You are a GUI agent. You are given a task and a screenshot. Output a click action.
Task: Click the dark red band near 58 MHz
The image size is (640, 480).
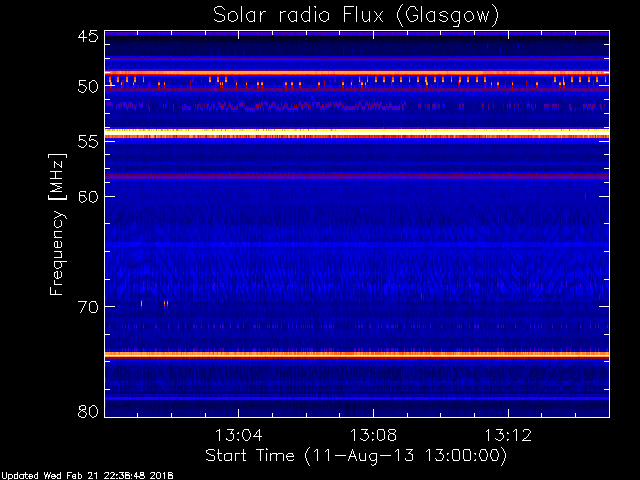point(356,176)
